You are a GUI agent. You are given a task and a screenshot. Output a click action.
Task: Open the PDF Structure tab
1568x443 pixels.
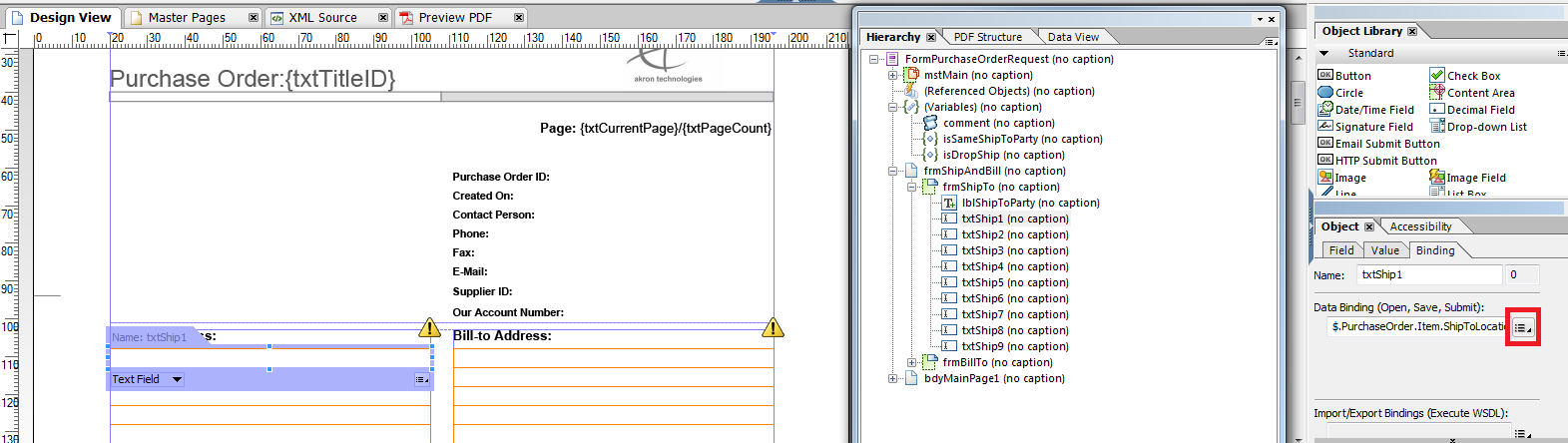tap(987, 37)
